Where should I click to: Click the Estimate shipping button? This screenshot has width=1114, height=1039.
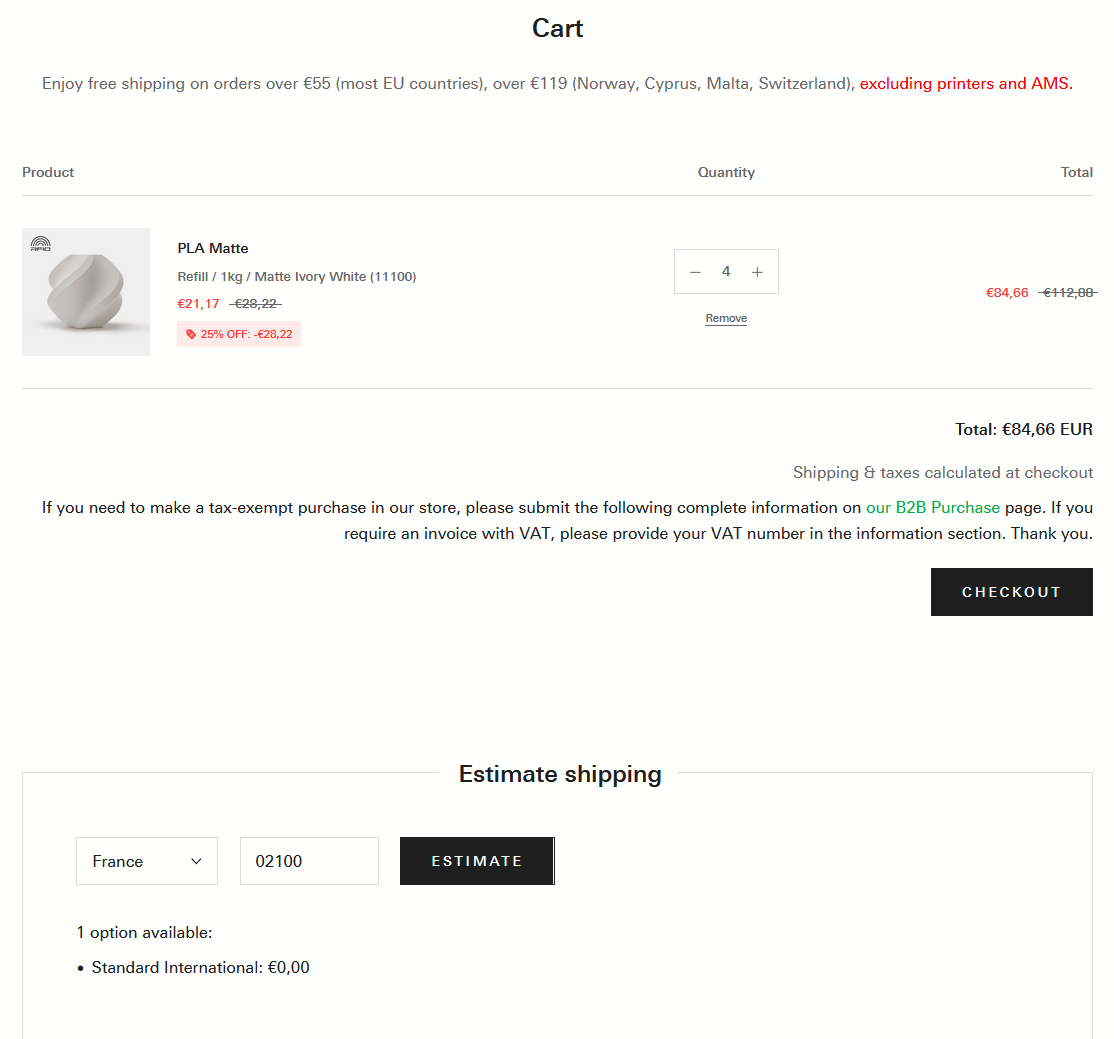477,861
